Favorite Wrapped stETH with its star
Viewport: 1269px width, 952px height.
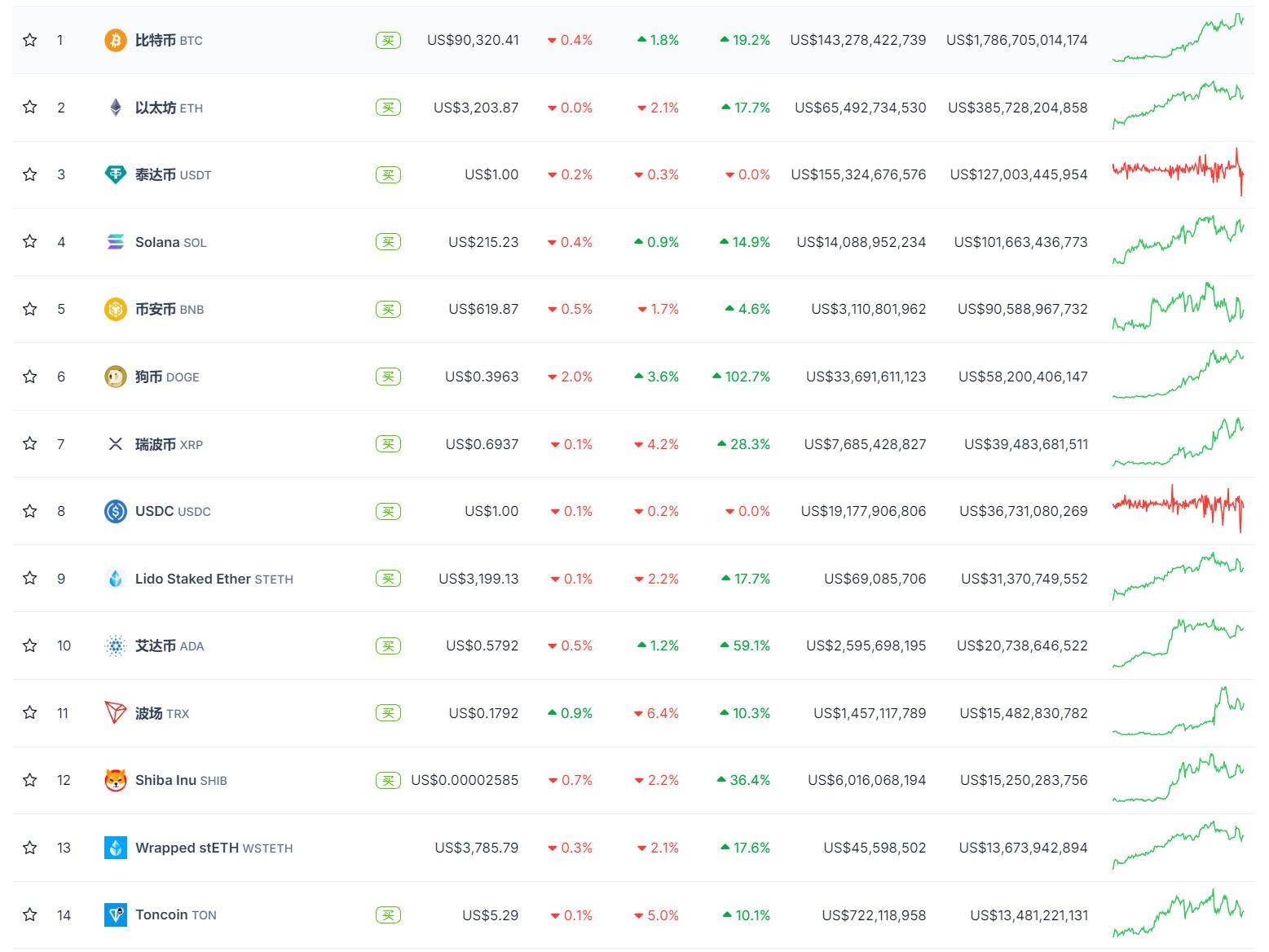tap(30, 848)
